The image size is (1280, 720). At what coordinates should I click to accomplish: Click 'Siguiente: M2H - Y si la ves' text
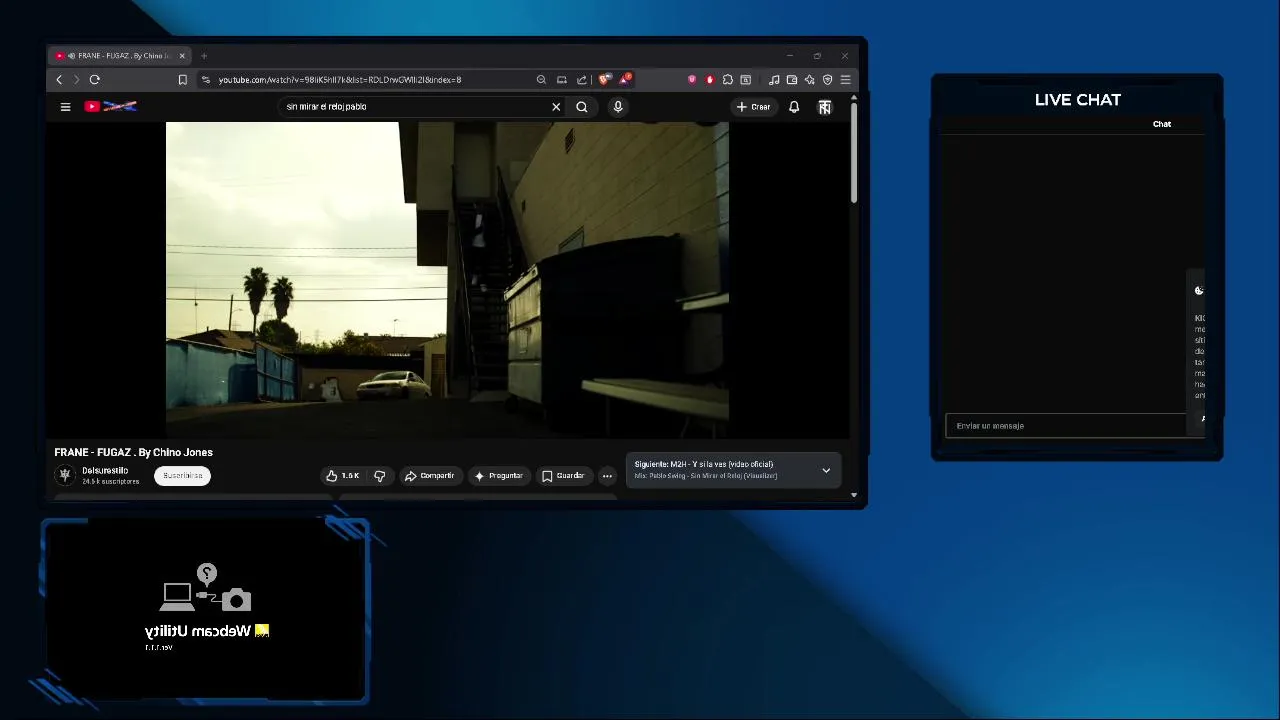pyautogui.click(x=703, y=464)
